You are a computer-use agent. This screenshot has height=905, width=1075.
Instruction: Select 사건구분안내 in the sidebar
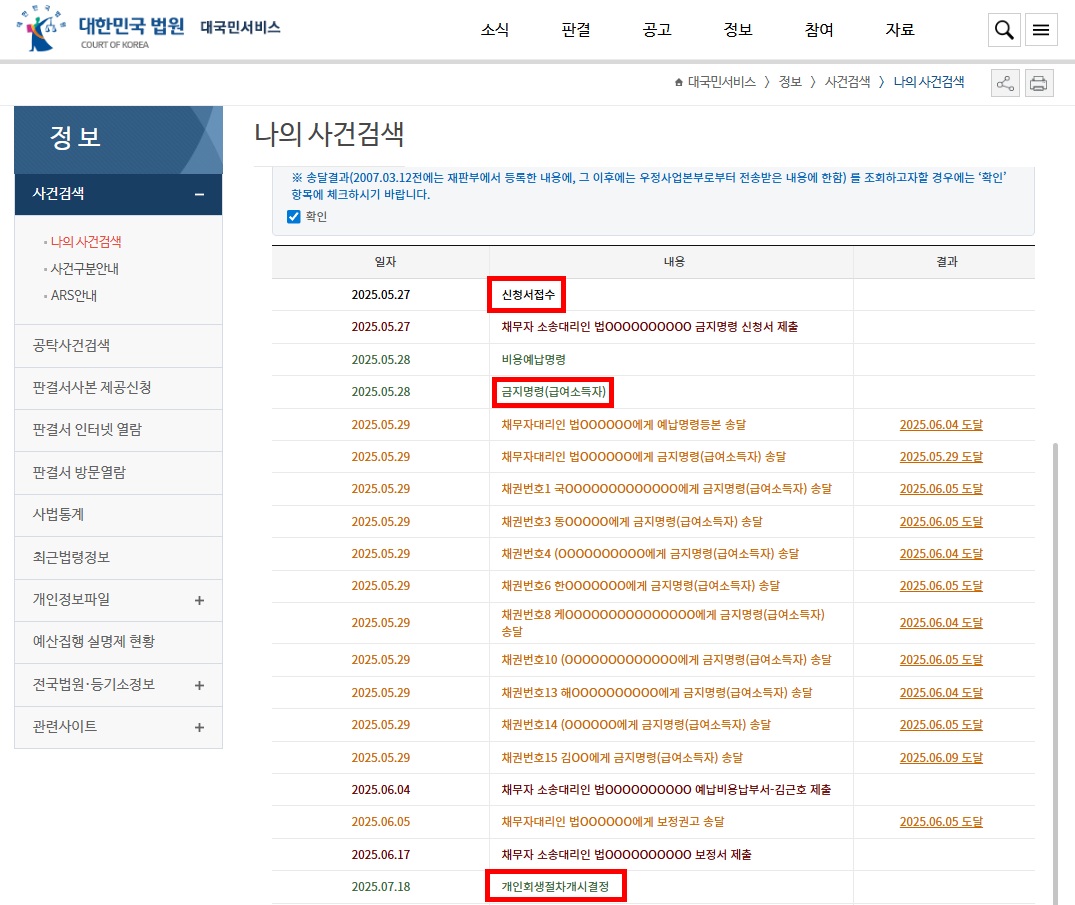point(85,269)
